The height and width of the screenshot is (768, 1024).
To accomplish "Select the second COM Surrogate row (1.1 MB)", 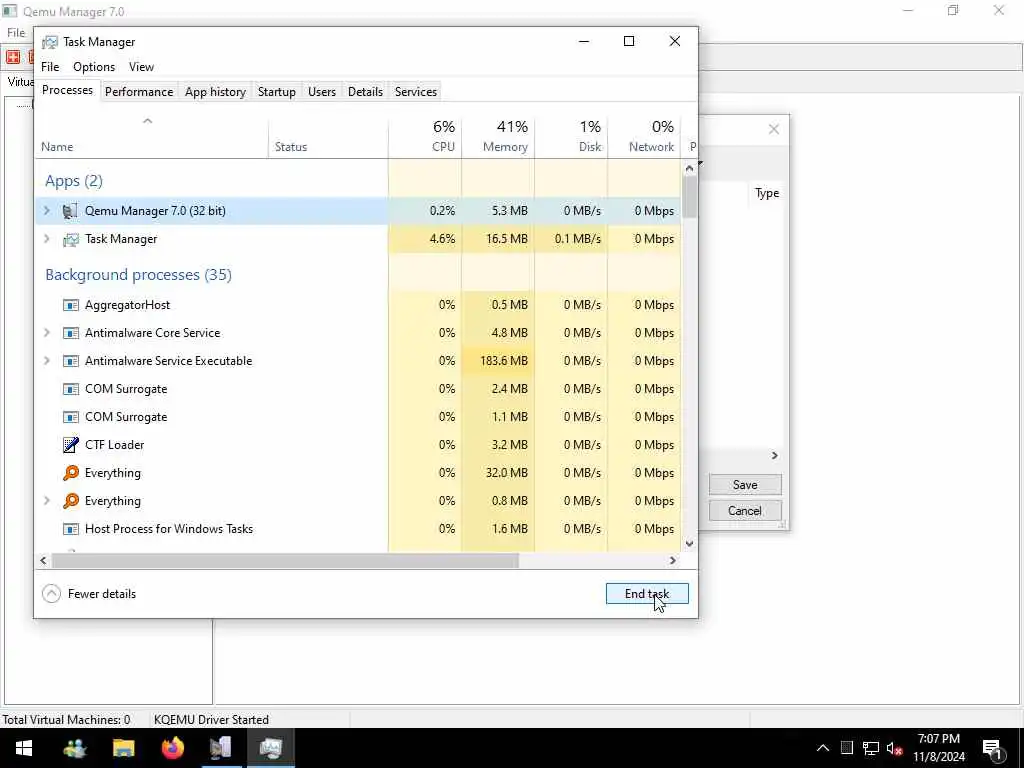I will pos(358,417).
